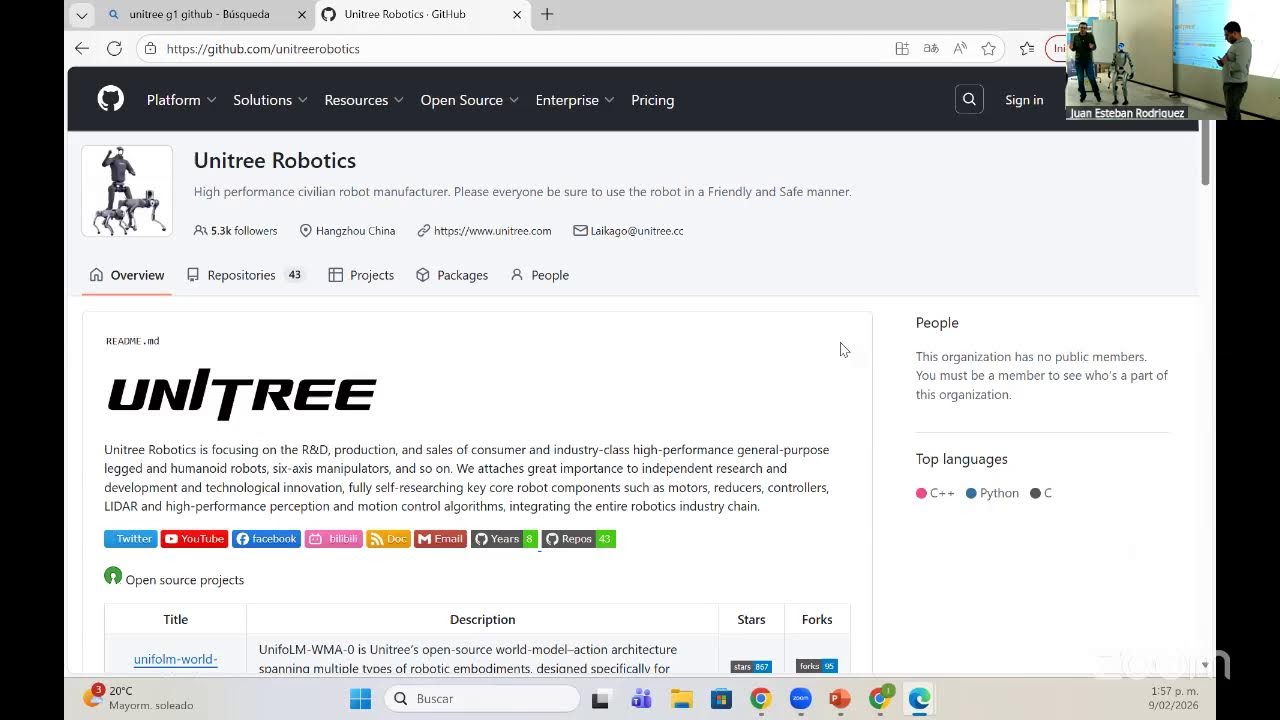Go to the Pricing page
The height and width of the screenshot is (720, 1280).
[652, 100]
